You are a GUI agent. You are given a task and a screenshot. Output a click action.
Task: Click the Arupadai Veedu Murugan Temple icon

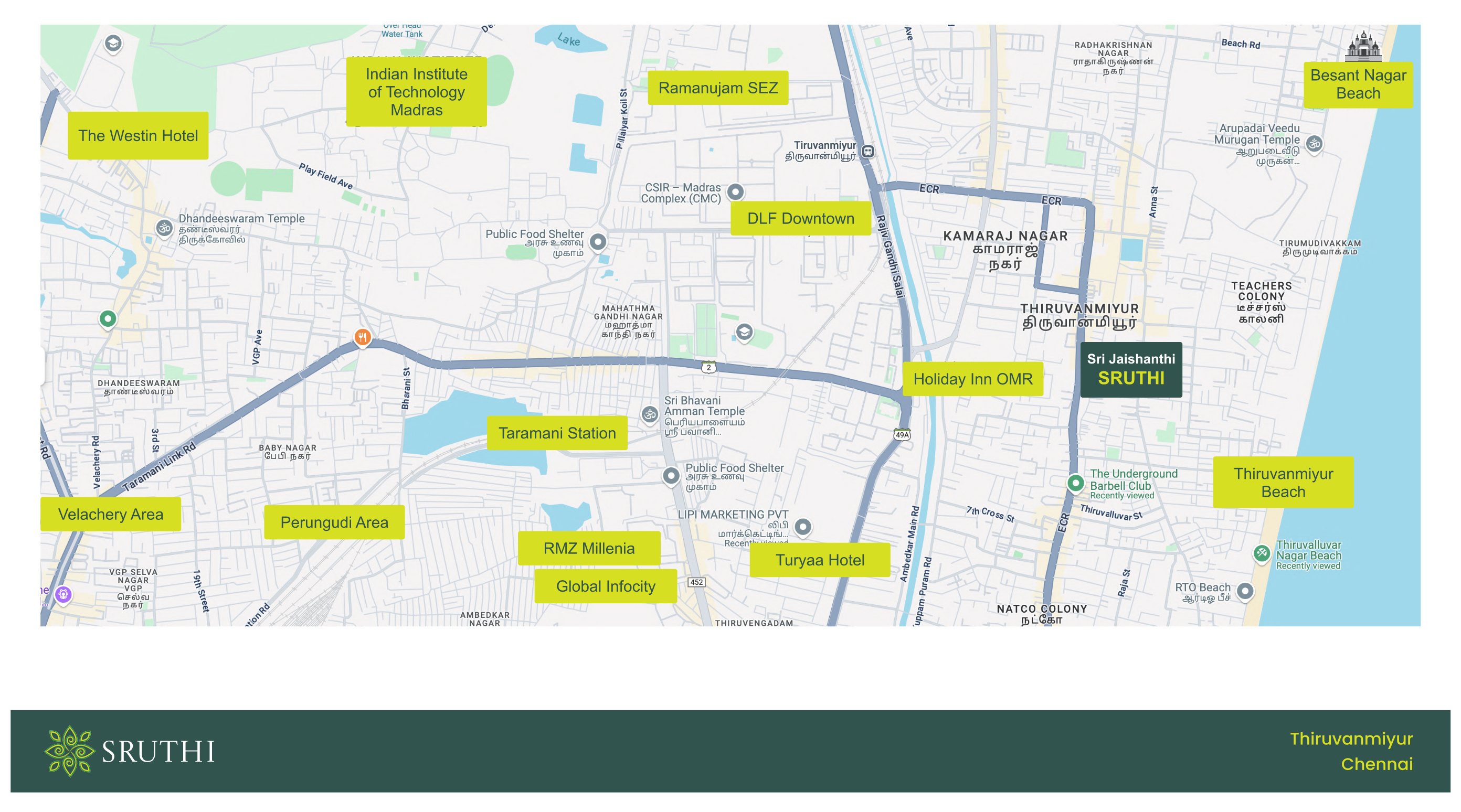1314,144
